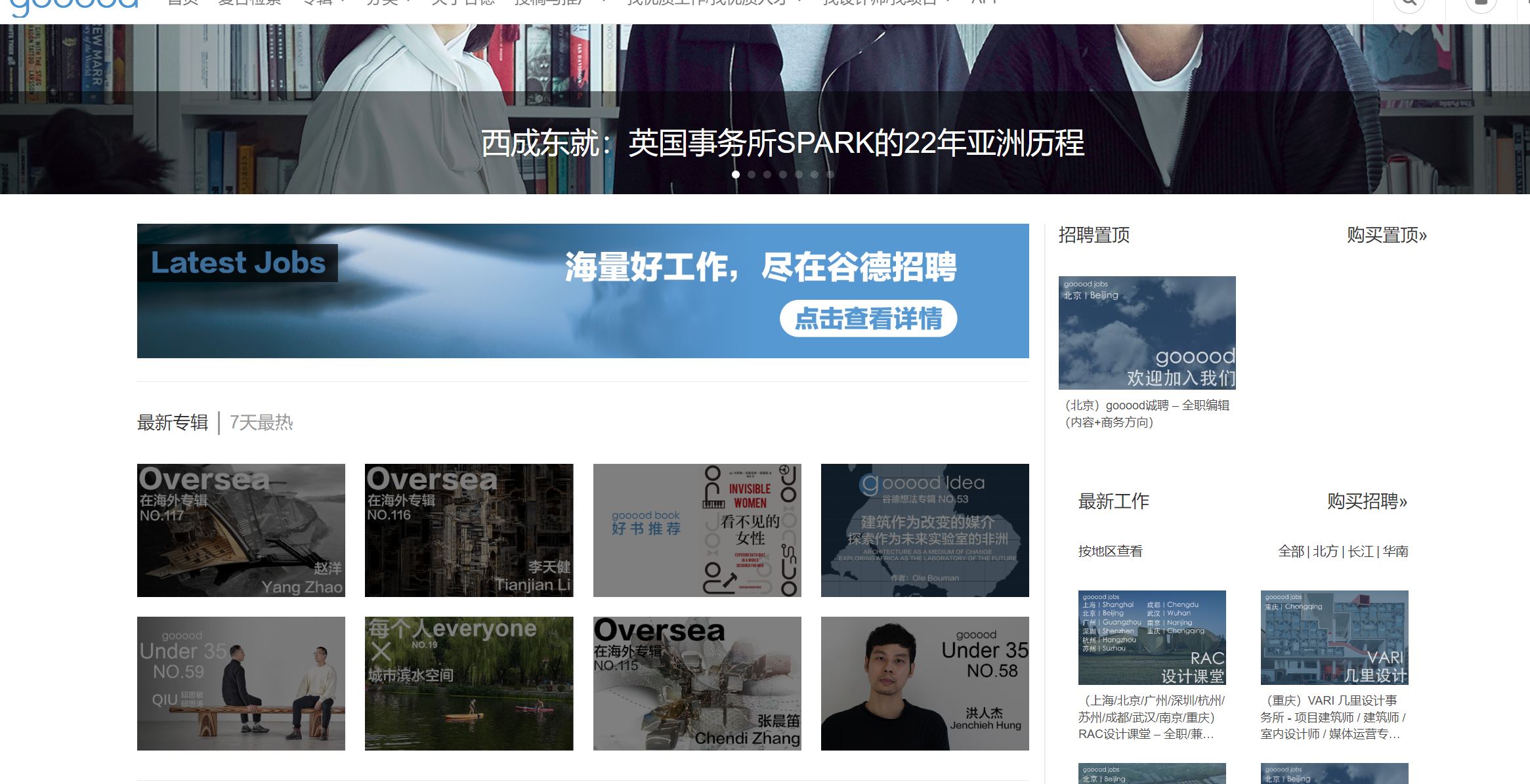This screenshot has width=1530, height=784.
Task: Filter jobs by 全部 region
Action: tap(1291, 552)
